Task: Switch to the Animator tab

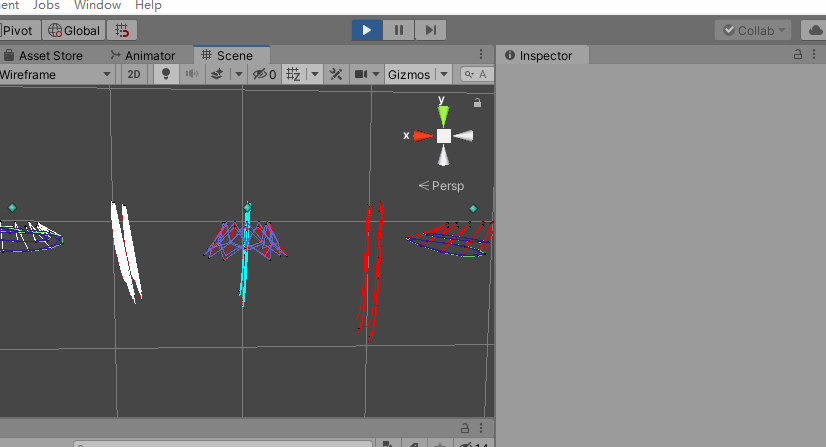Action: pos(143,56)
